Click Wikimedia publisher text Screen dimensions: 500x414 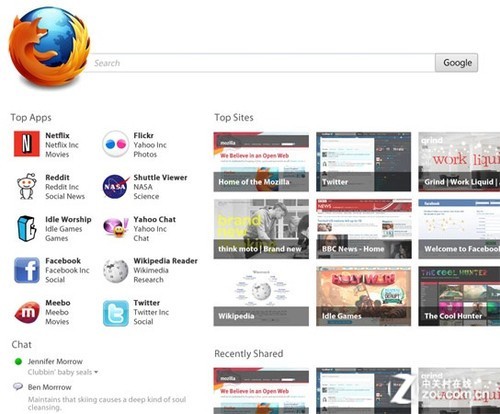[151, 270]
